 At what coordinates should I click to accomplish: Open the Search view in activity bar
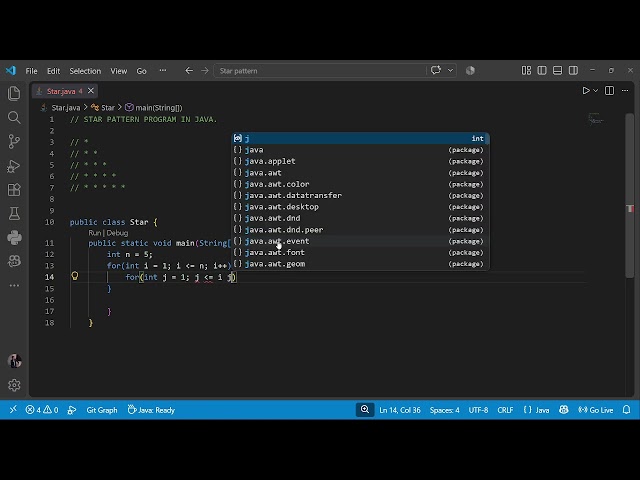point(14,118)
